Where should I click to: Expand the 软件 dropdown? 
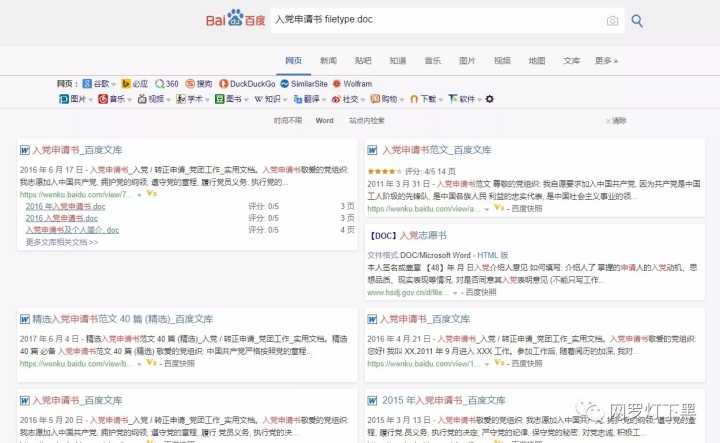[480, 100]
